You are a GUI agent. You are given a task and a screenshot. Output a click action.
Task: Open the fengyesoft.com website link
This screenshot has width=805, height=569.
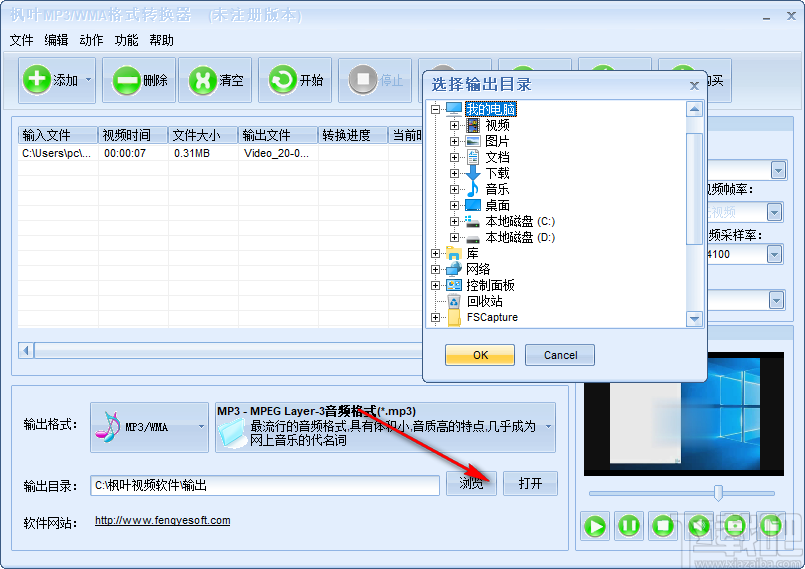point(163,520)
